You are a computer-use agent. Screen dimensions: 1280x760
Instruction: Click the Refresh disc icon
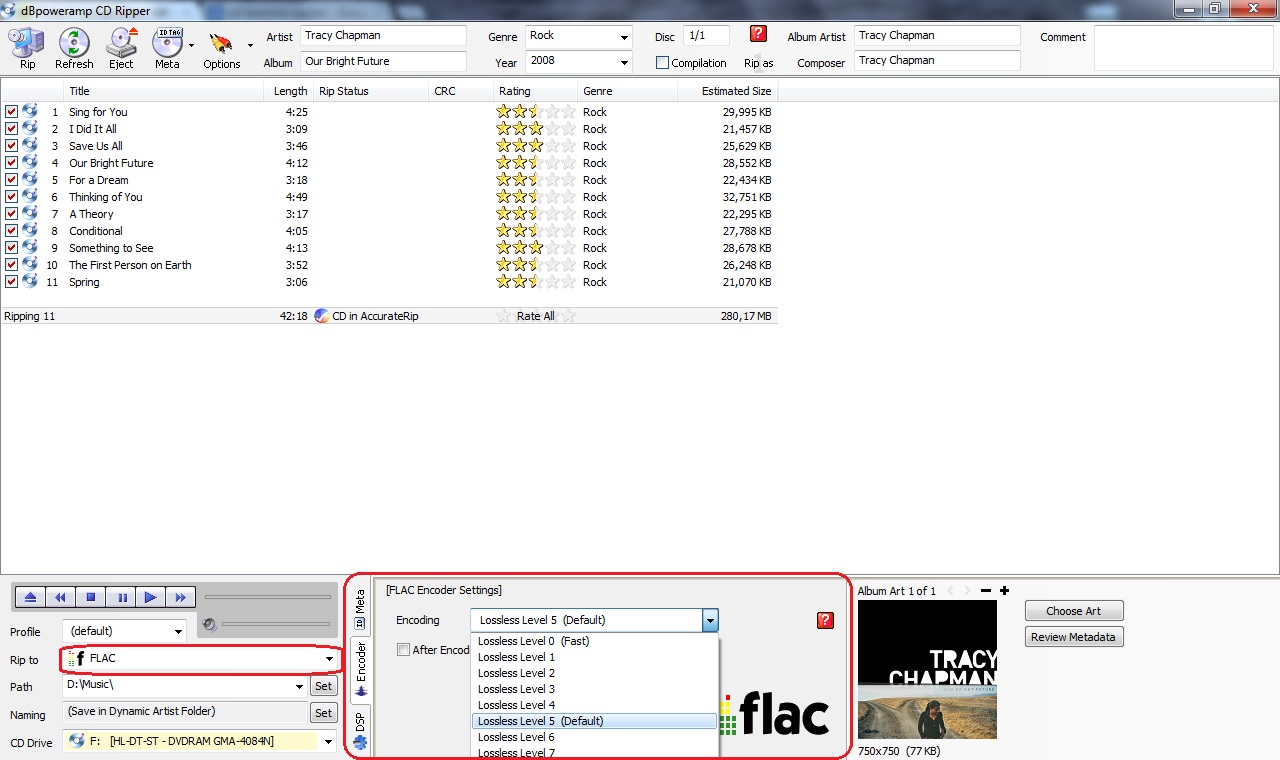click(x=74, y=46)
